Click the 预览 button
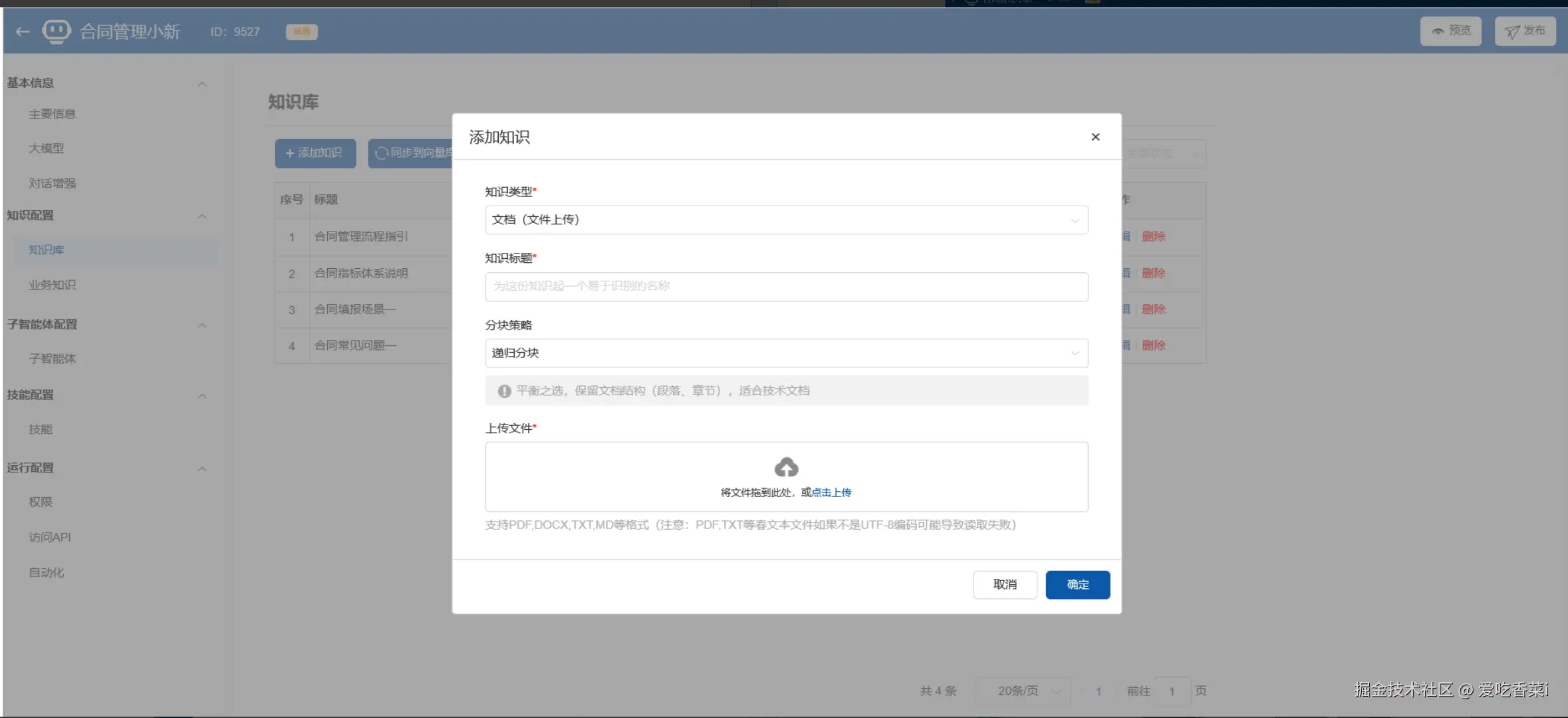1568x718 pixels. (1451, 31)
